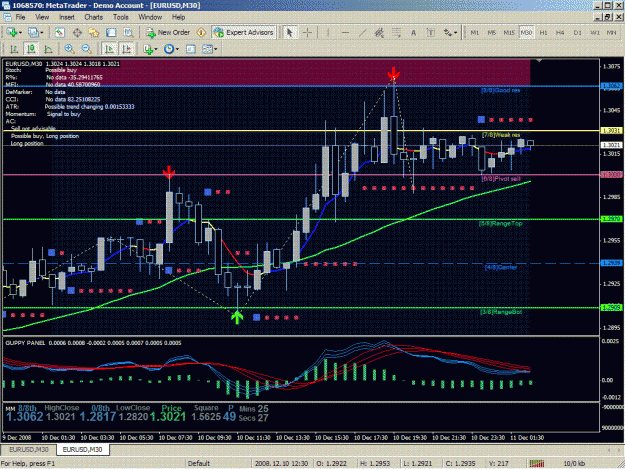Switch timeframe to MN

click(x=611, y=33)
